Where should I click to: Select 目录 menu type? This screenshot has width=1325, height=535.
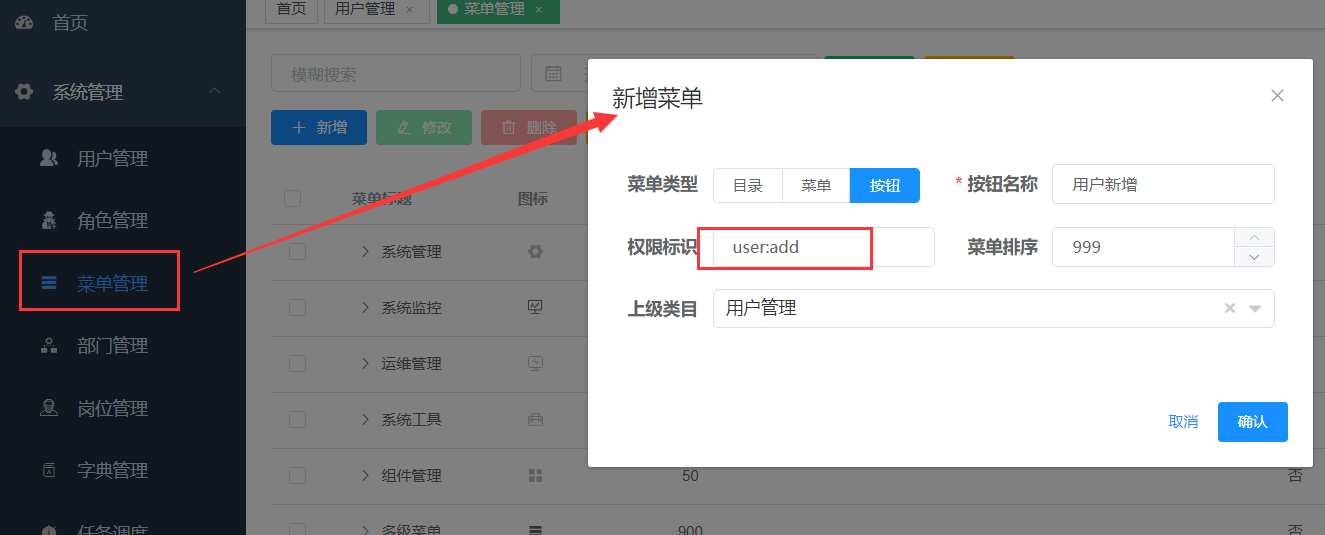point(747,185)
